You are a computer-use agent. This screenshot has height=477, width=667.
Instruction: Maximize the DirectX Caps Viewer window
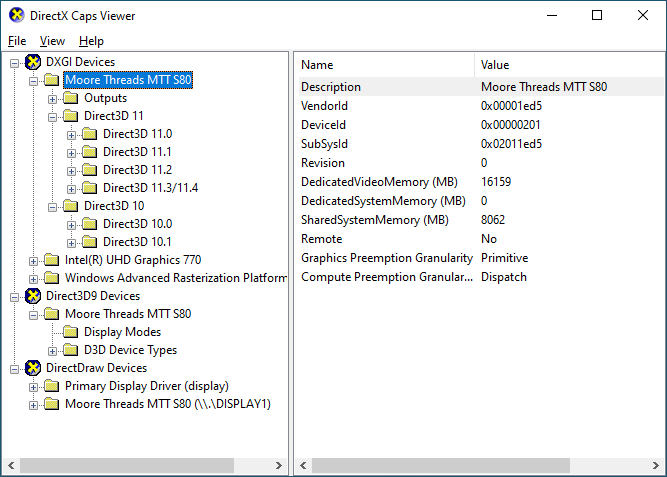point(597,15)
